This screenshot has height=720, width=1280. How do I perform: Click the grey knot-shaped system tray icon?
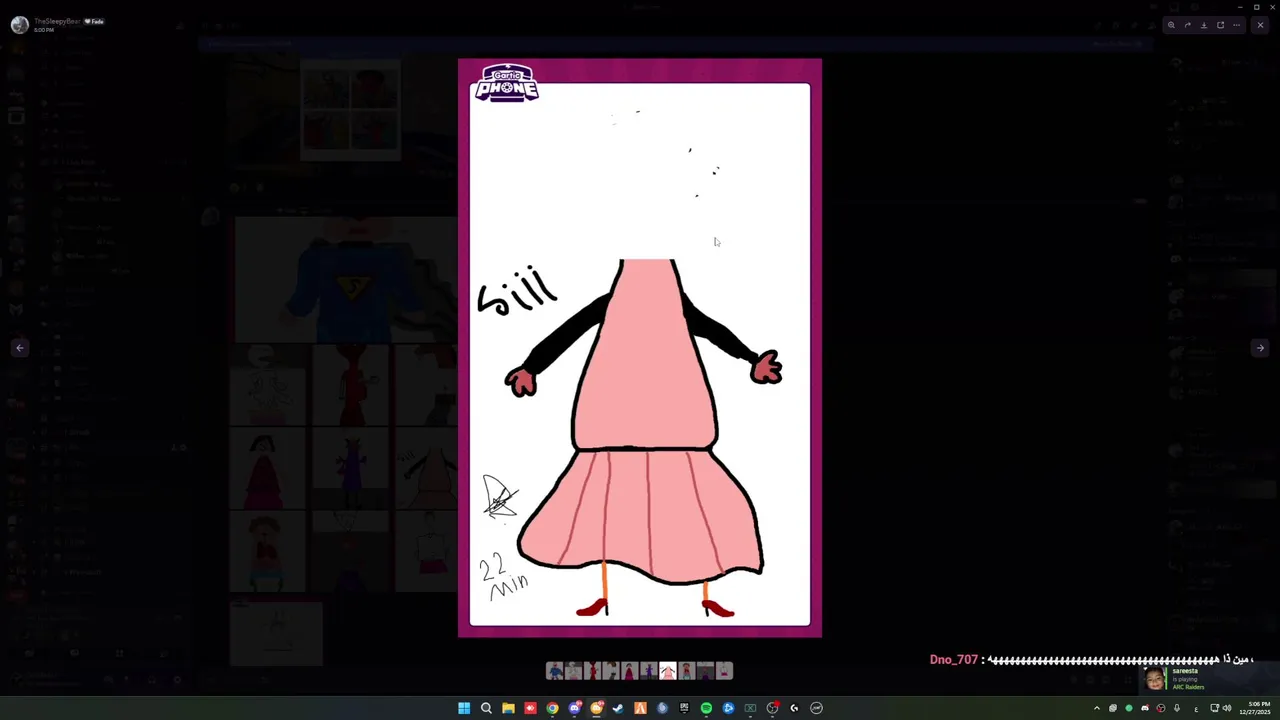1113,708
